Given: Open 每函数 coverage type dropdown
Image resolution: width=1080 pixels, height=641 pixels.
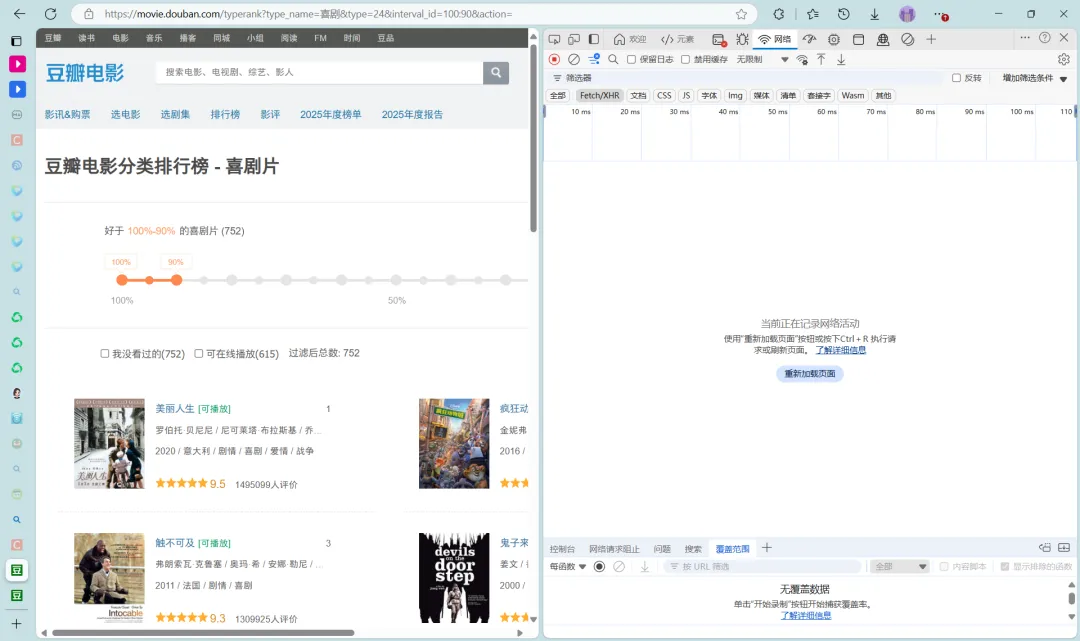Looking at the screenshot, I should (x=568, y=566).
